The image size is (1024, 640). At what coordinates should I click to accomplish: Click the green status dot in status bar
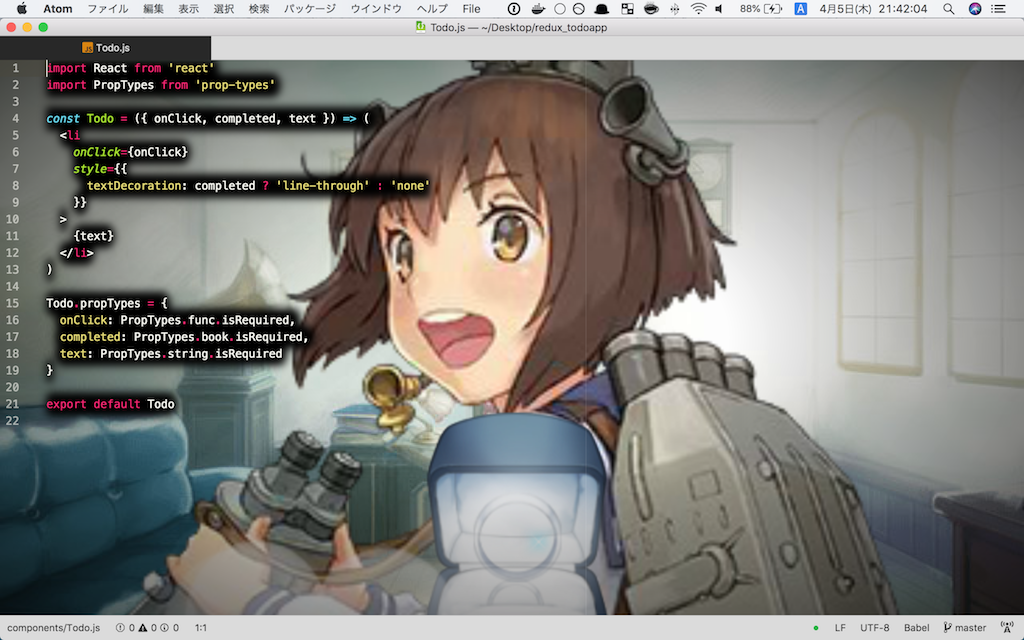(816, 628)
